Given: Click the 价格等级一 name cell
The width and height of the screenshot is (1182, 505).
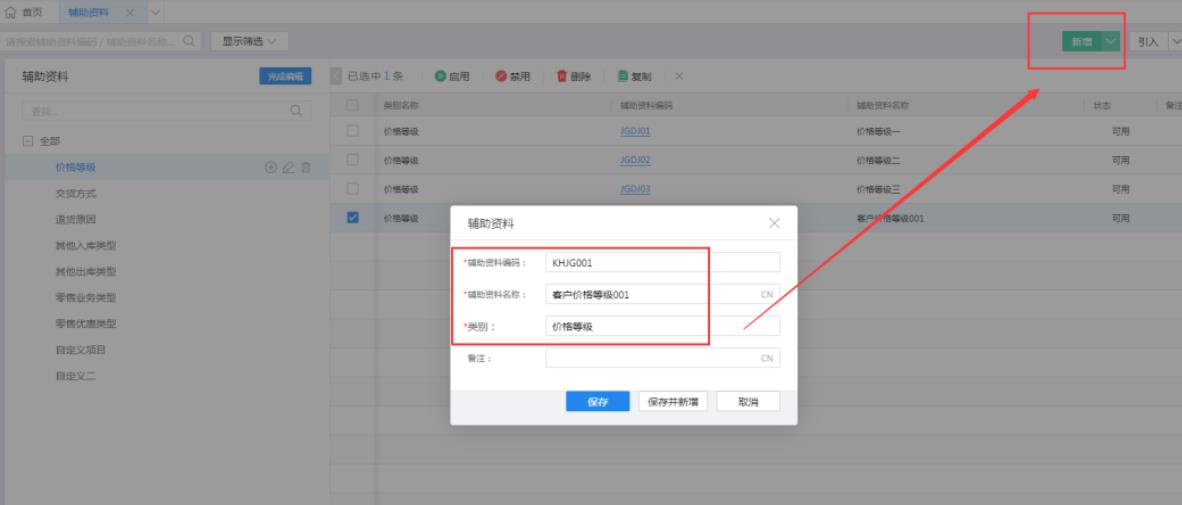Looking at the screenshot, I should (878, 131).
